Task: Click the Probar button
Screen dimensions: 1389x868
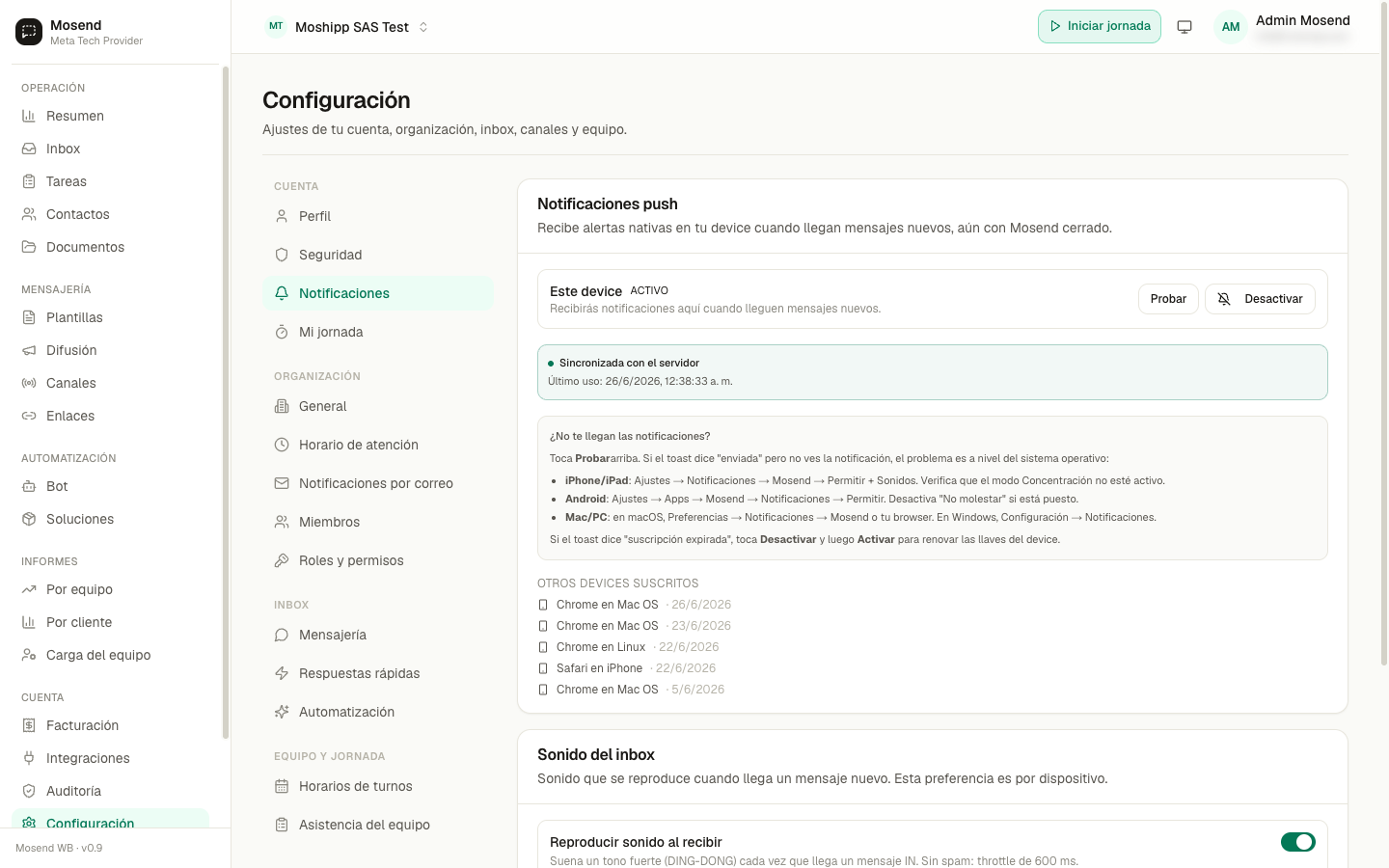Action: 1168,299
